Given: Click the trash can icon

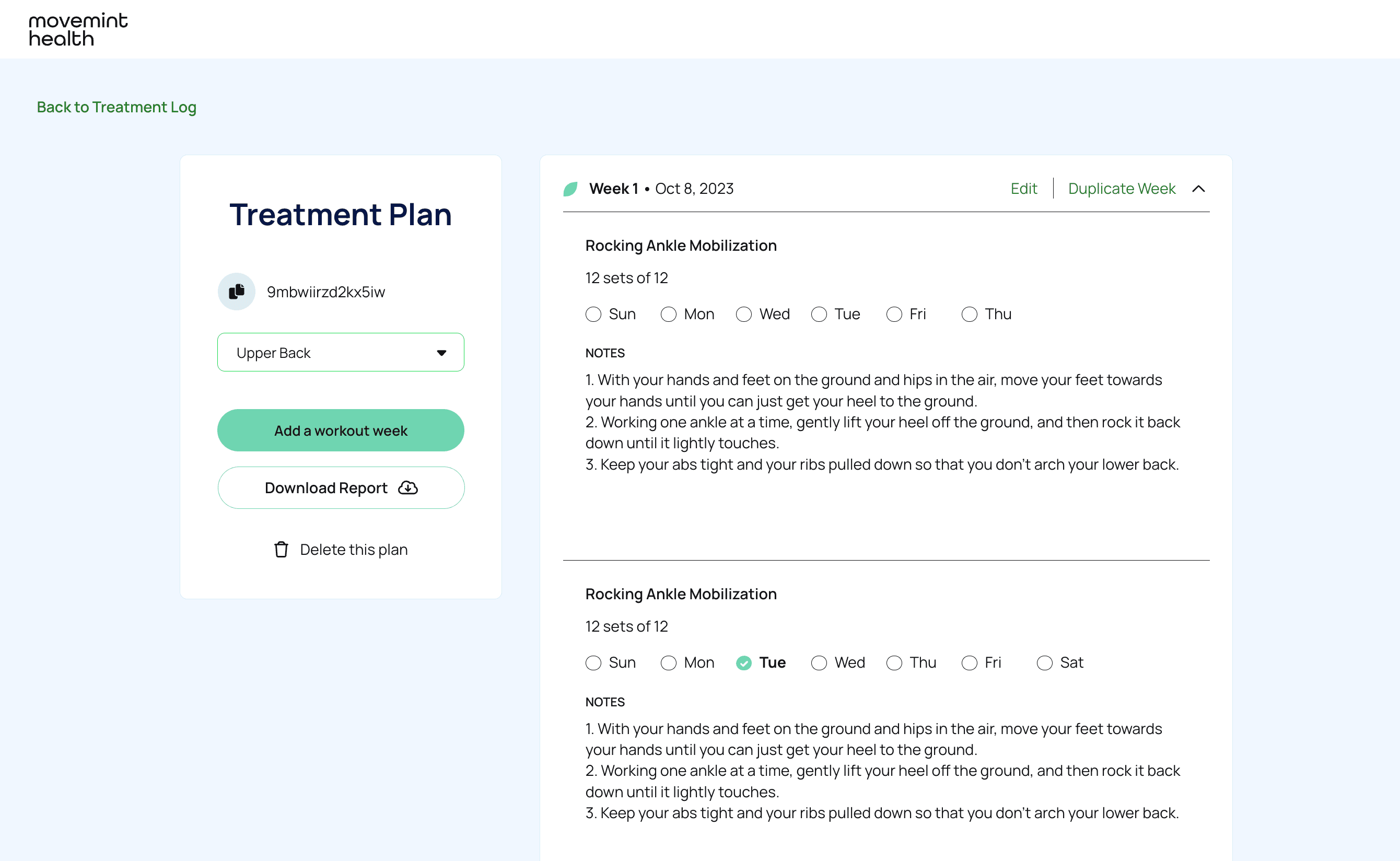Looking at the screenshot, I should pyautogui.click(x=281, y=550).
